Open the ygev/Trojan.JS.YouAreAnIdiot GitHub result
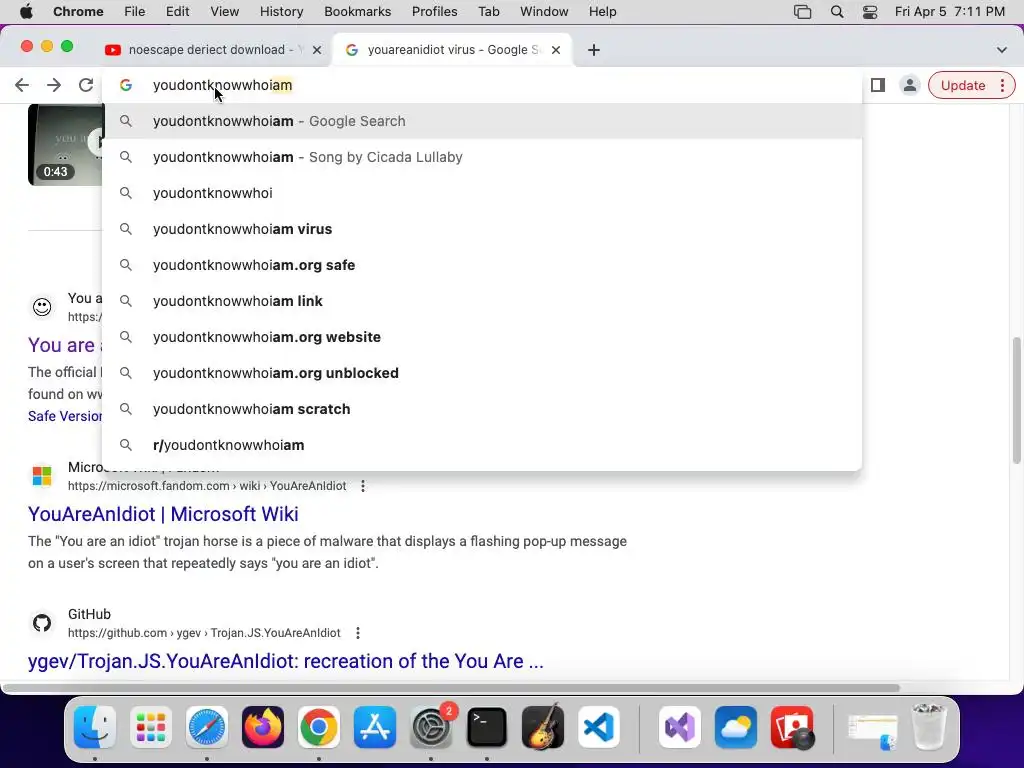Image resolution: width=1024 pixels, height=768 pixels. tap(285, 661)
